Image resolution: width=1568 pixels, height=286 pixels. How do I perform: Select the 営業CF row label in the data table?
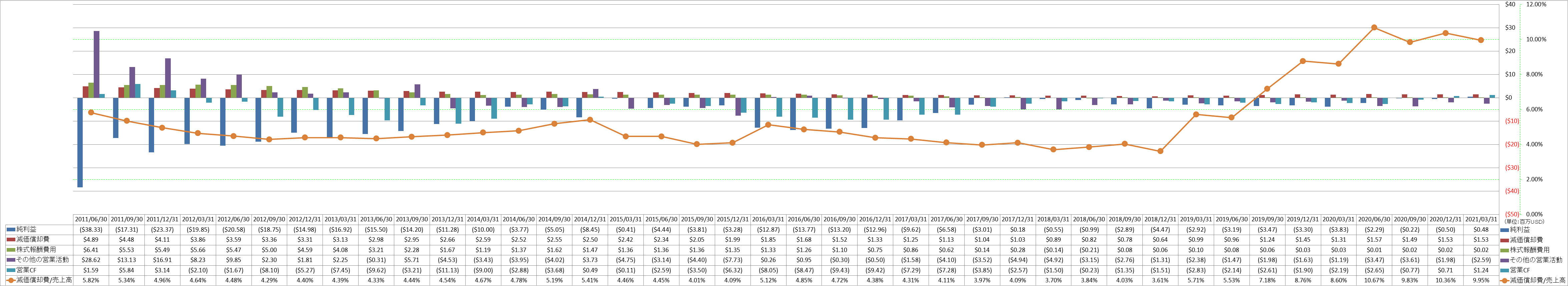[26, 270]
